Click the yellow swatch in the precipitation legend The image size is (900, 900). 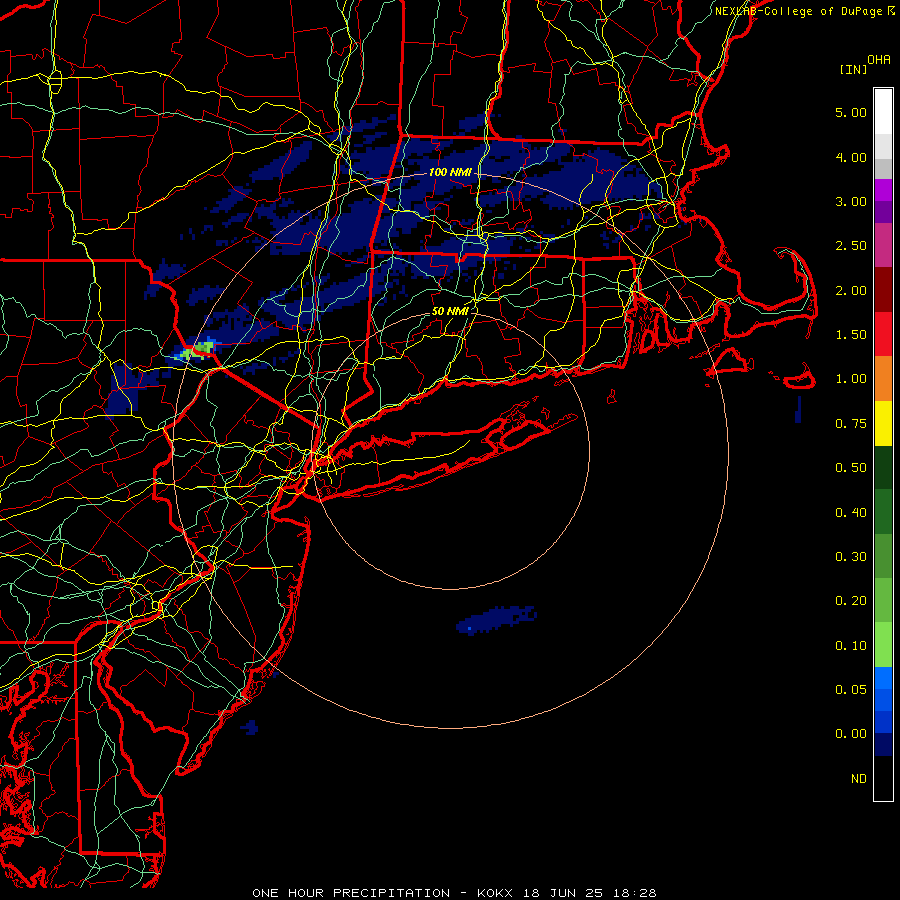883,423
